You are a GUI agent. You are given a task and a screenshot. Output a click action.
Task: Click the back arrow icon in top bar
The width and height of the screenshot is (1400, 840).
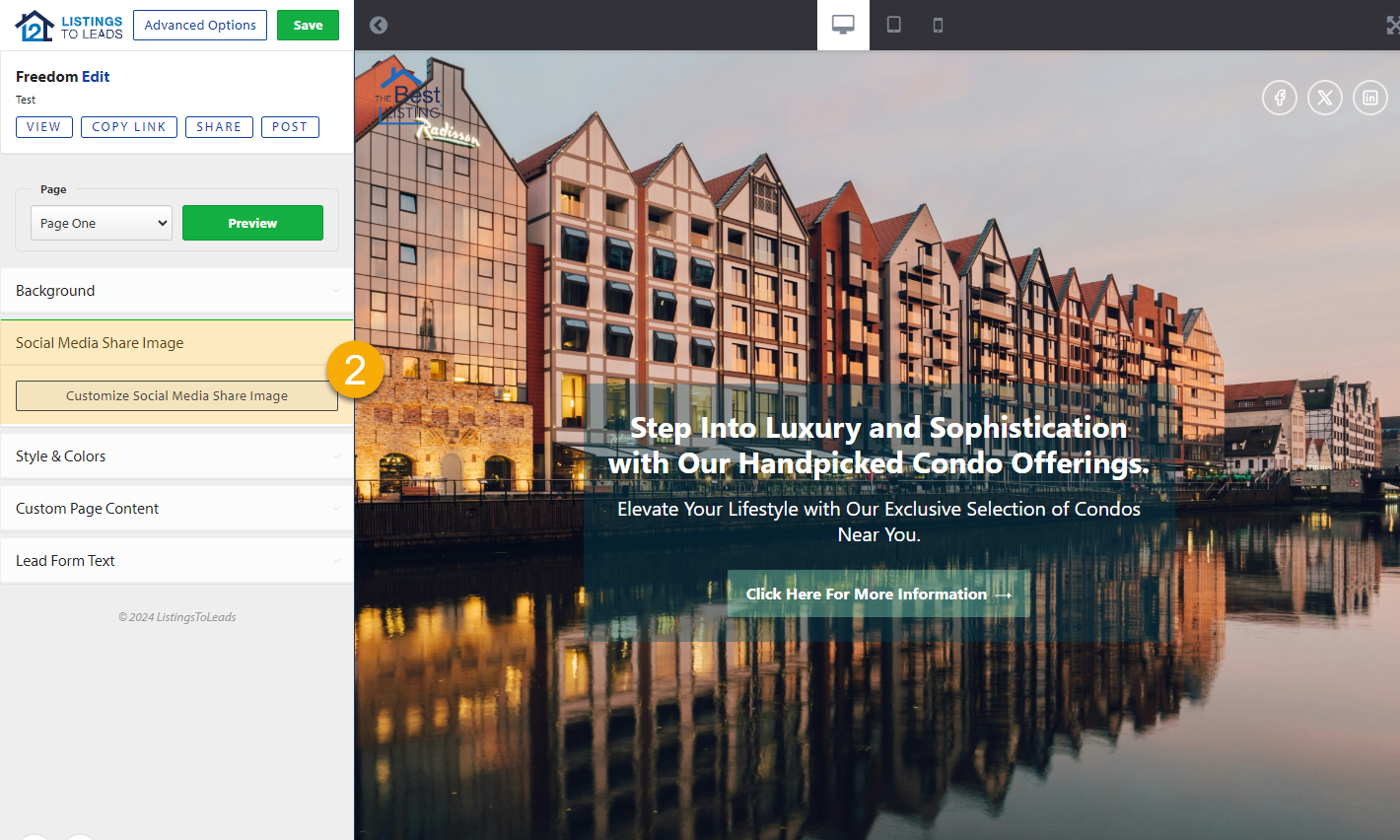pyautogui.click(x=379, y=25)
